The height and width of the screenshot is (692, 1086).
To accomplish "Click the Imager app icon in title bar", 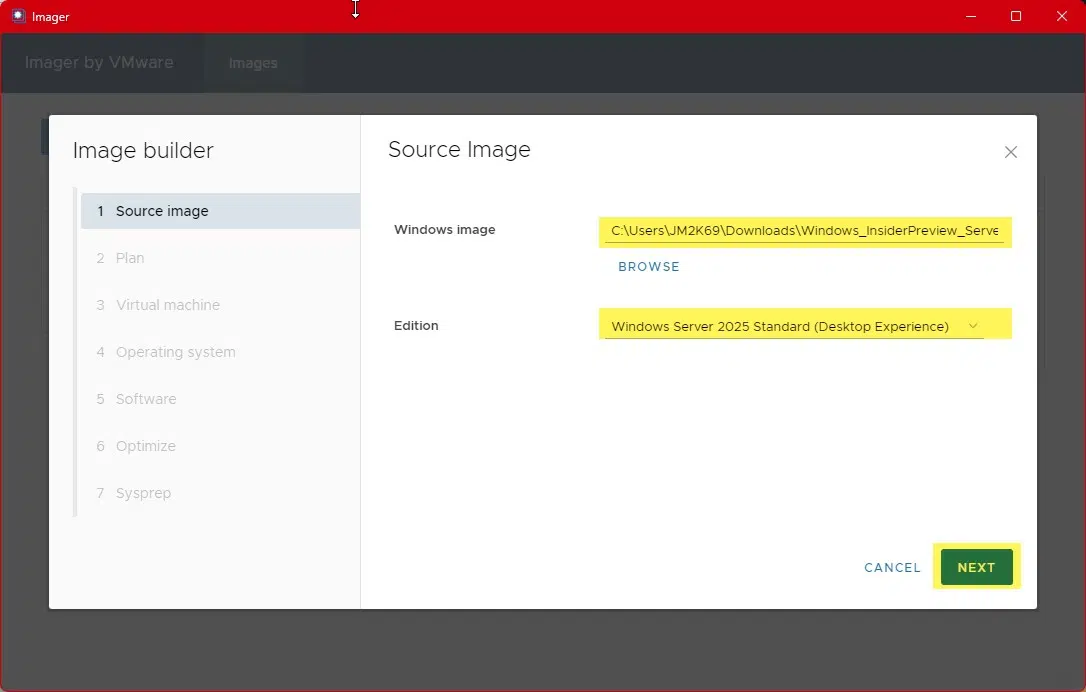I will tap(18, 16).
